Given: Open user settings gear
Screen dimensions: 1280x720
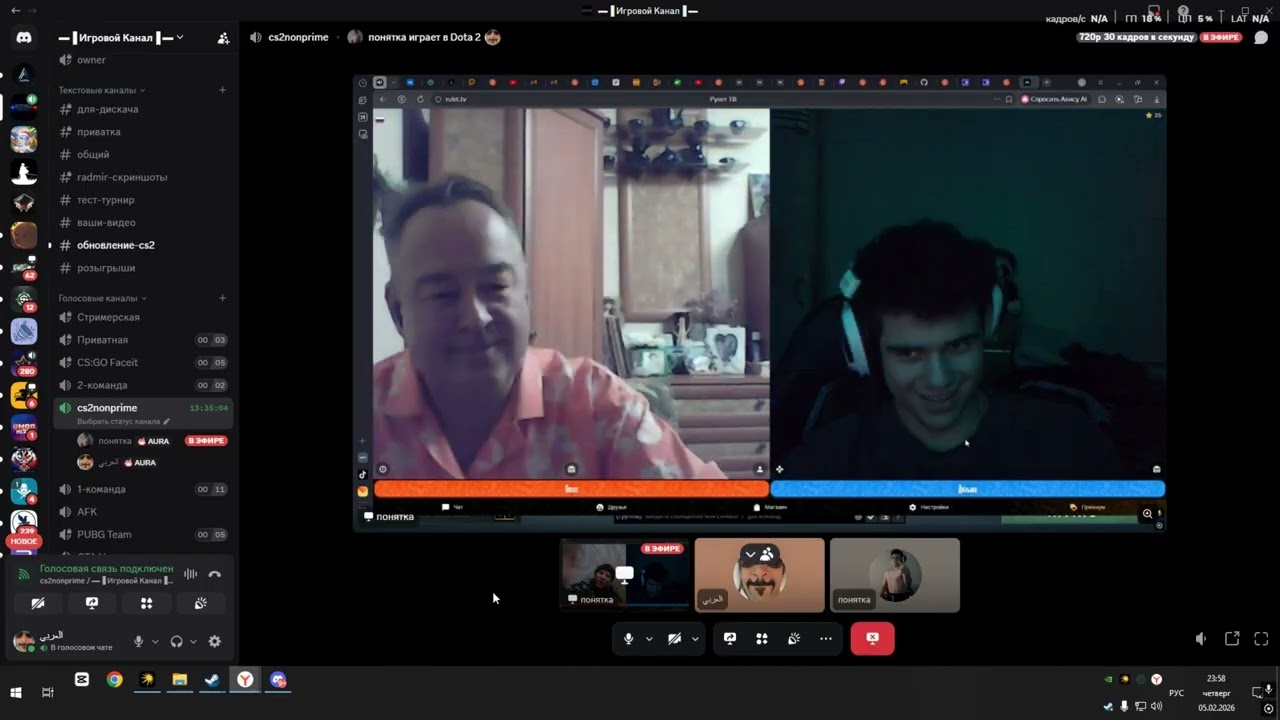Looking at the screenshot, I should point(214,641).
